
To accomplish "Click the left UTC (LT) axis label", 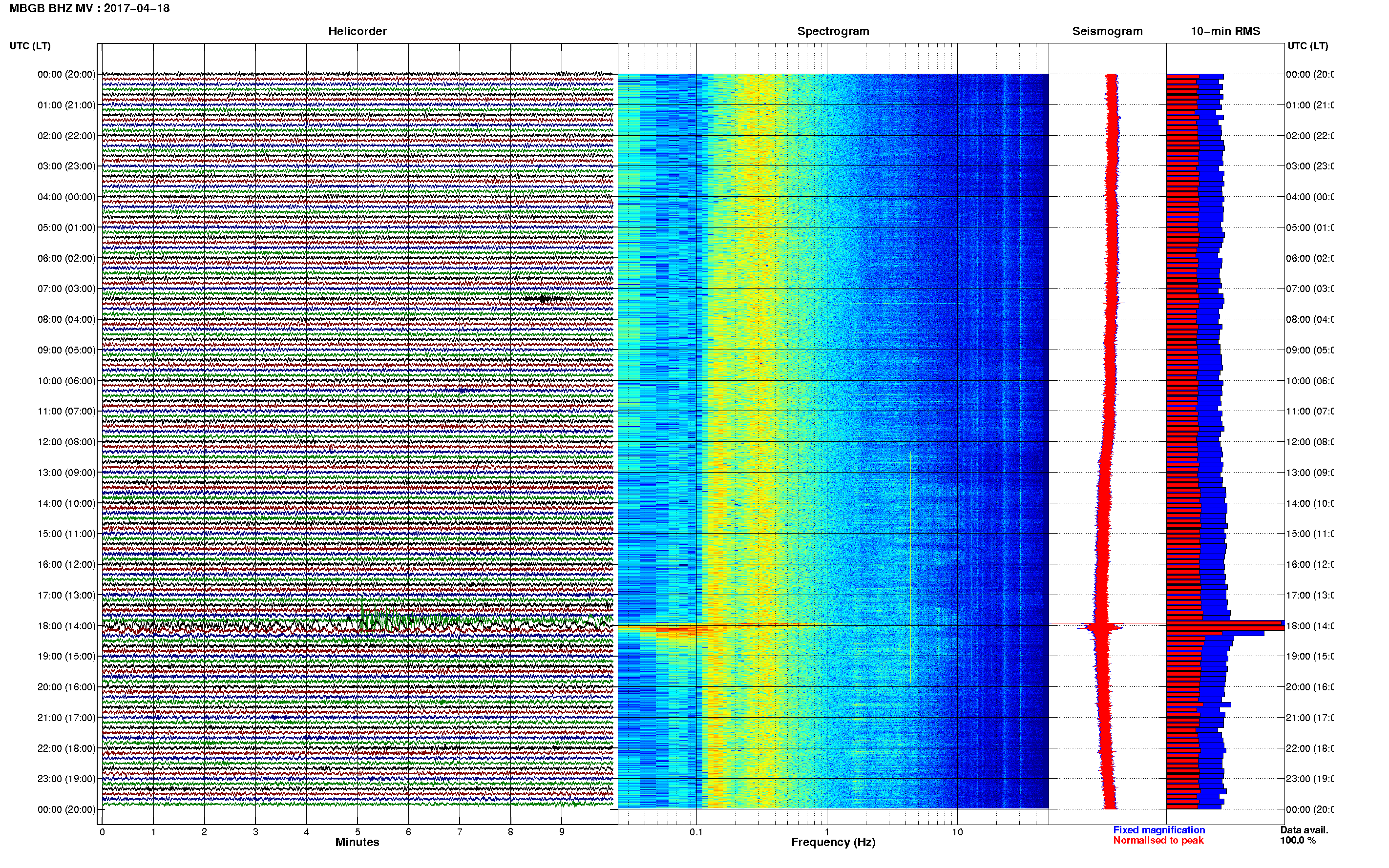I will (x=30, y=46).
